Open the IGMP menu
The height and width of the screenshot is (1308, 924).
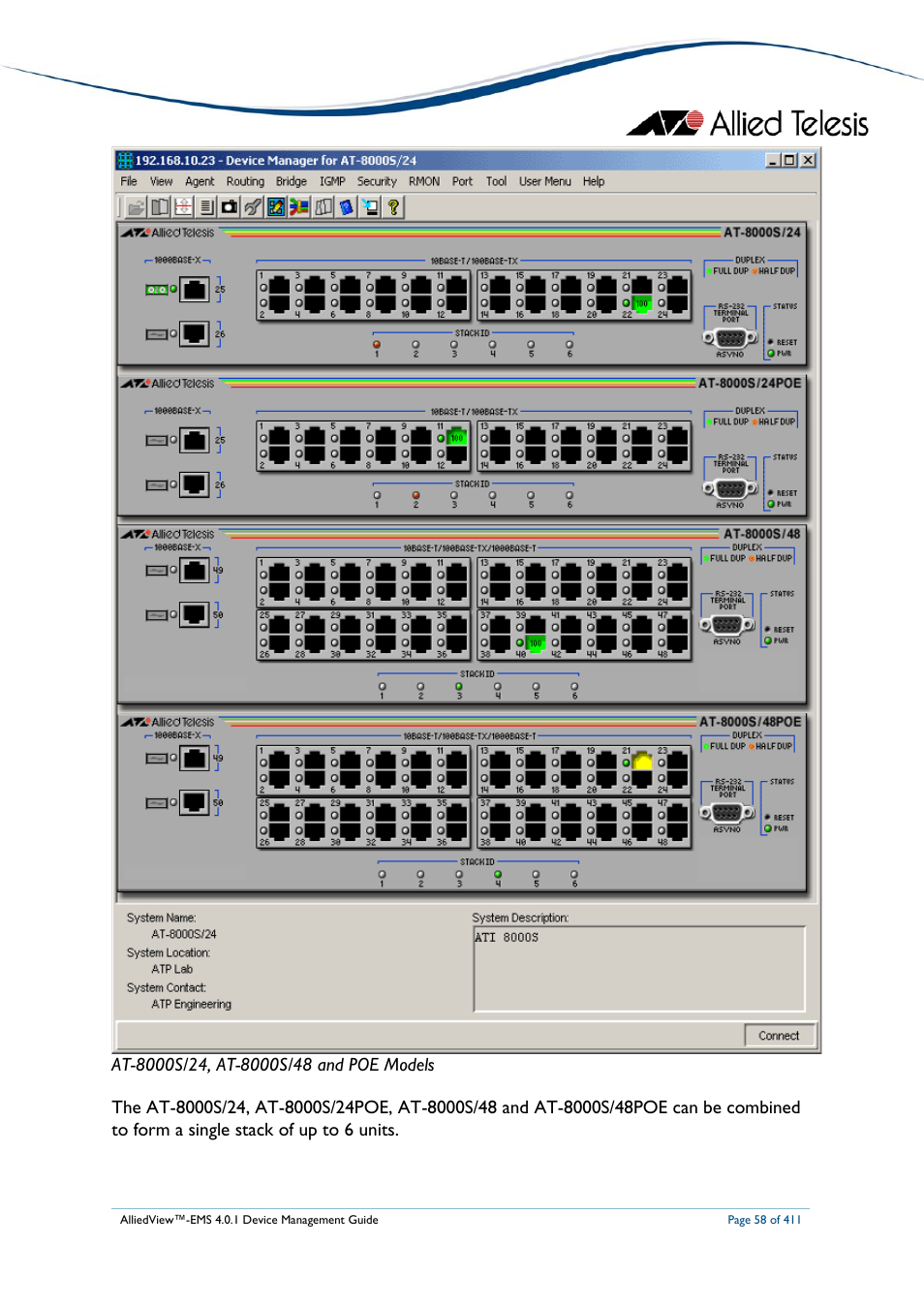coord(332,181)
